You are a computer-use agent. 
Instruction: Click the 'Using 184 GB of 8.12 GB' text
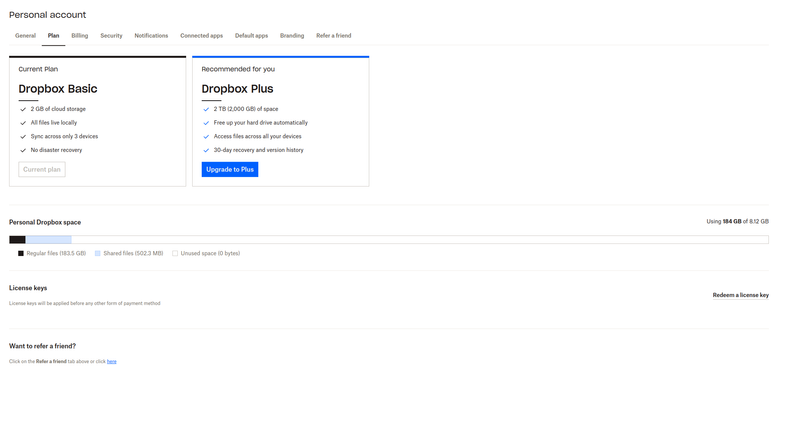pos(737,221)
